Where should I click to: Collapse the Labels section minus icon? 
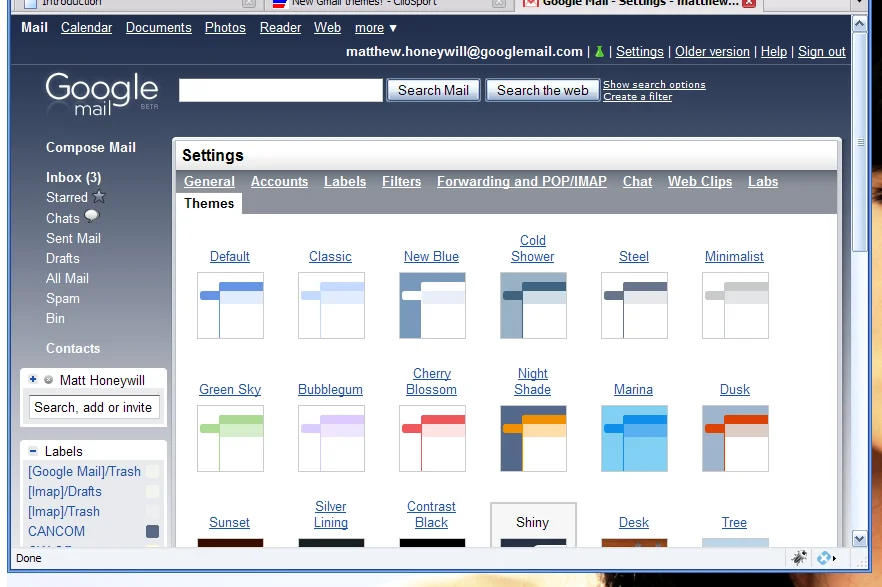click(x=33, y=451)
